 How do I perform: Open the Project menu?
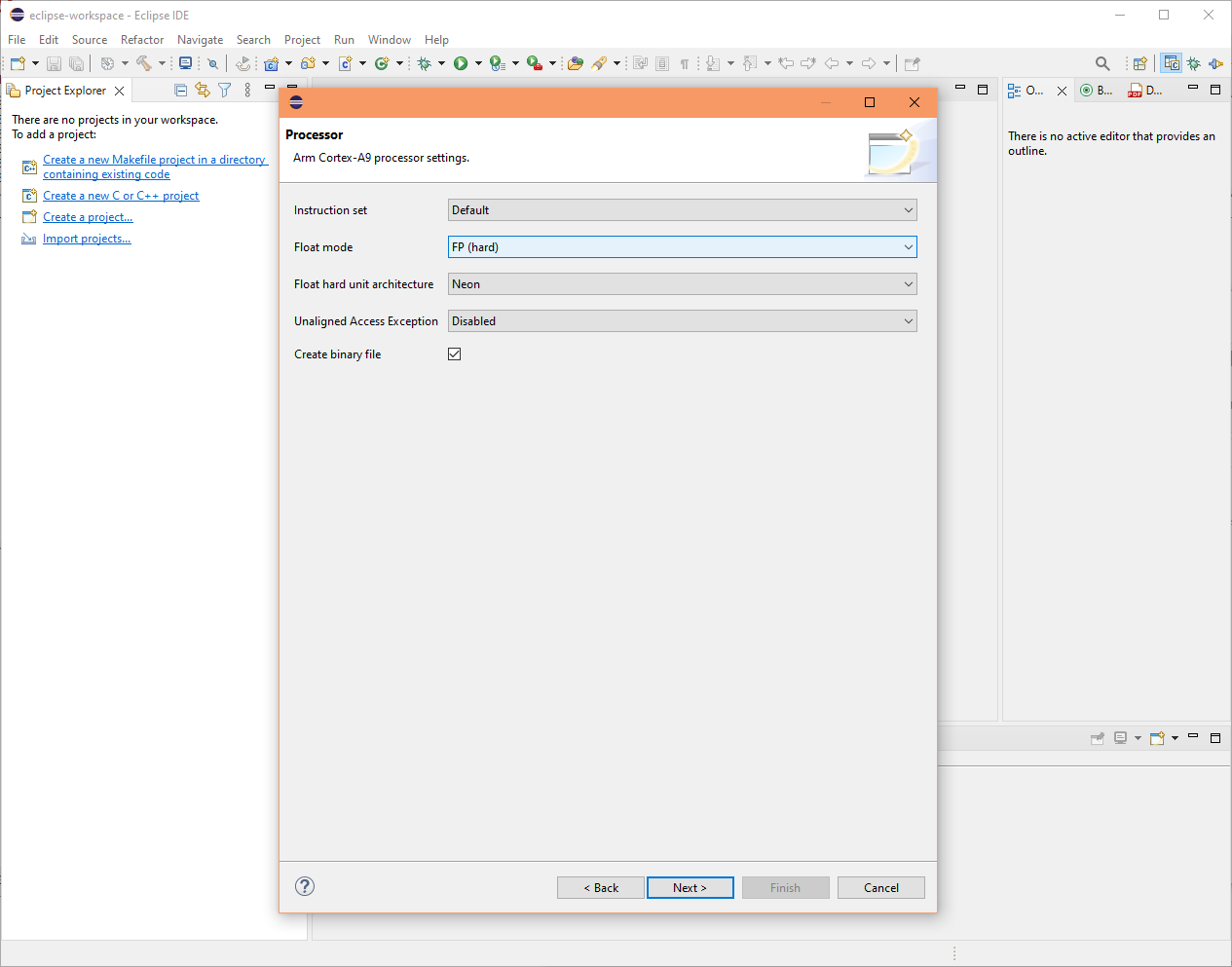coord(302,40)
